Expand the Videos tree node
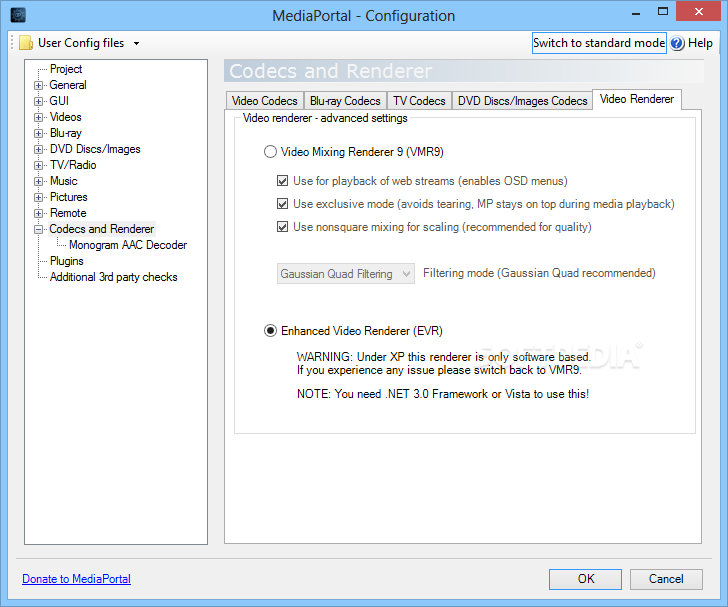 [x=39, y=117]
